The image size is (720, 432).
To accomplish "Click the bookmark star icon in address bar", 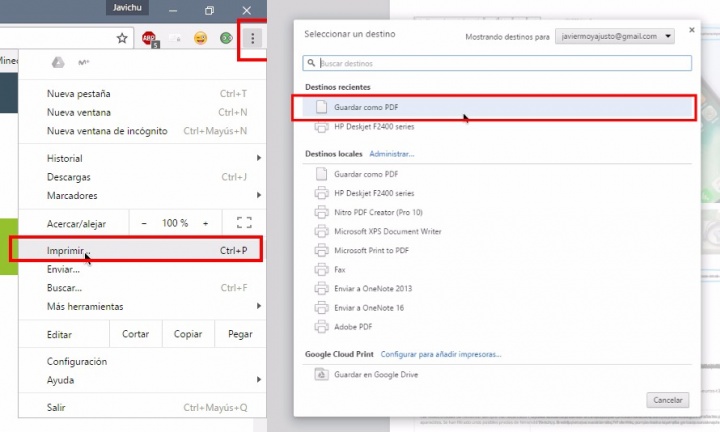I will point(122,38).
